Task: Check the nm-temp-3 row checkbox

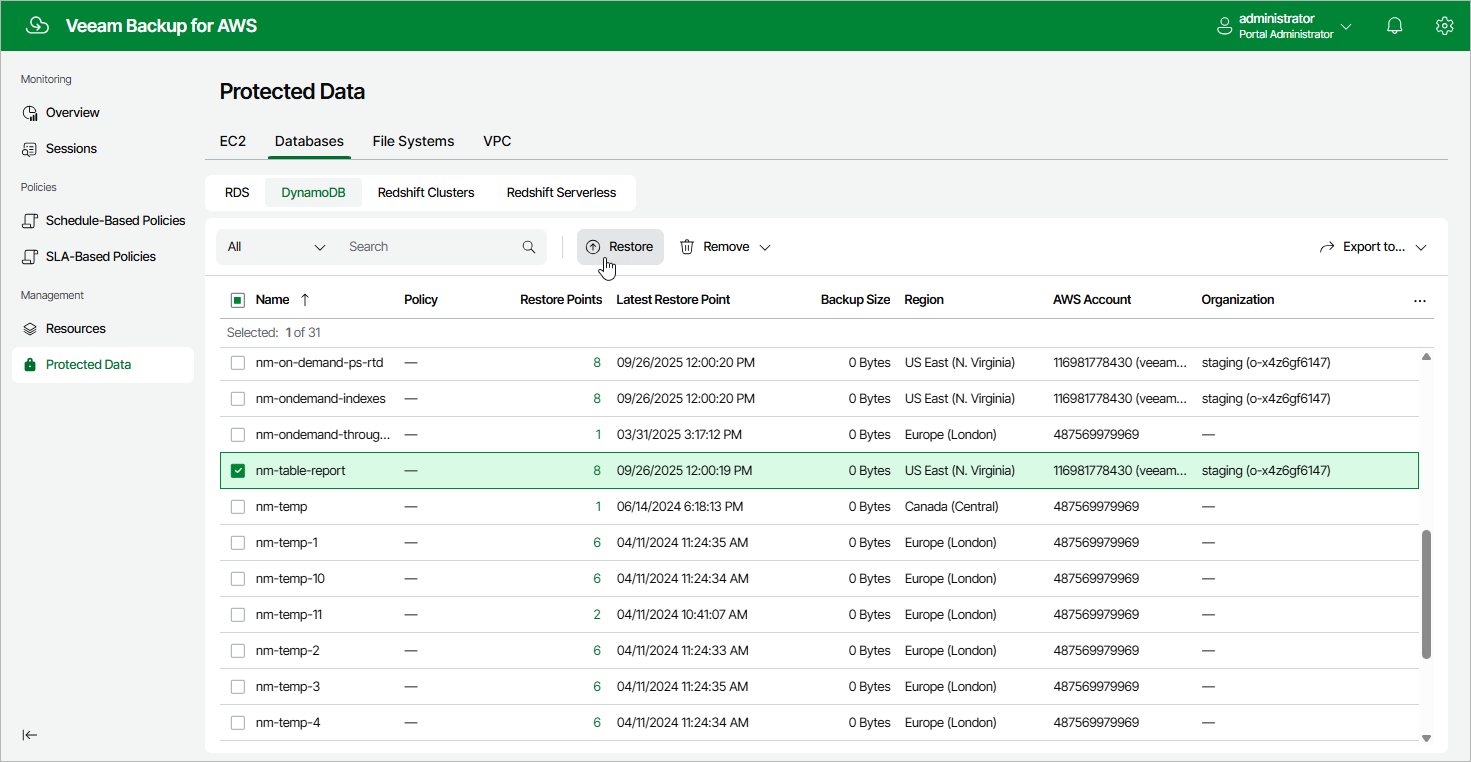Action: (238, 687)
